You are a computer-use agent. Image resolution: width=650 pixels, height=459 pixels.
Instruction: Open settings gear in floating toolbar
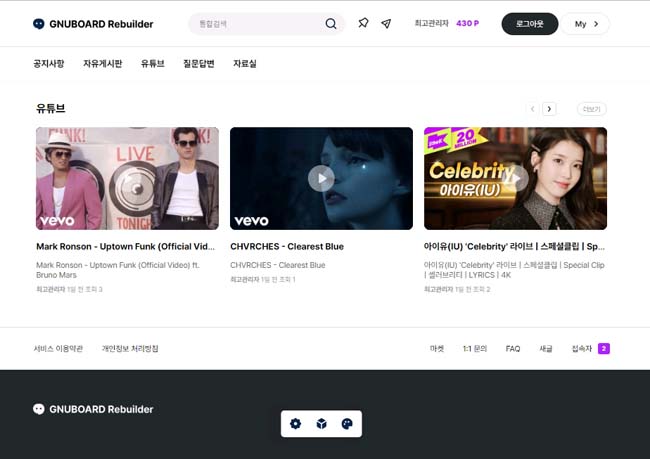point(295,424)
